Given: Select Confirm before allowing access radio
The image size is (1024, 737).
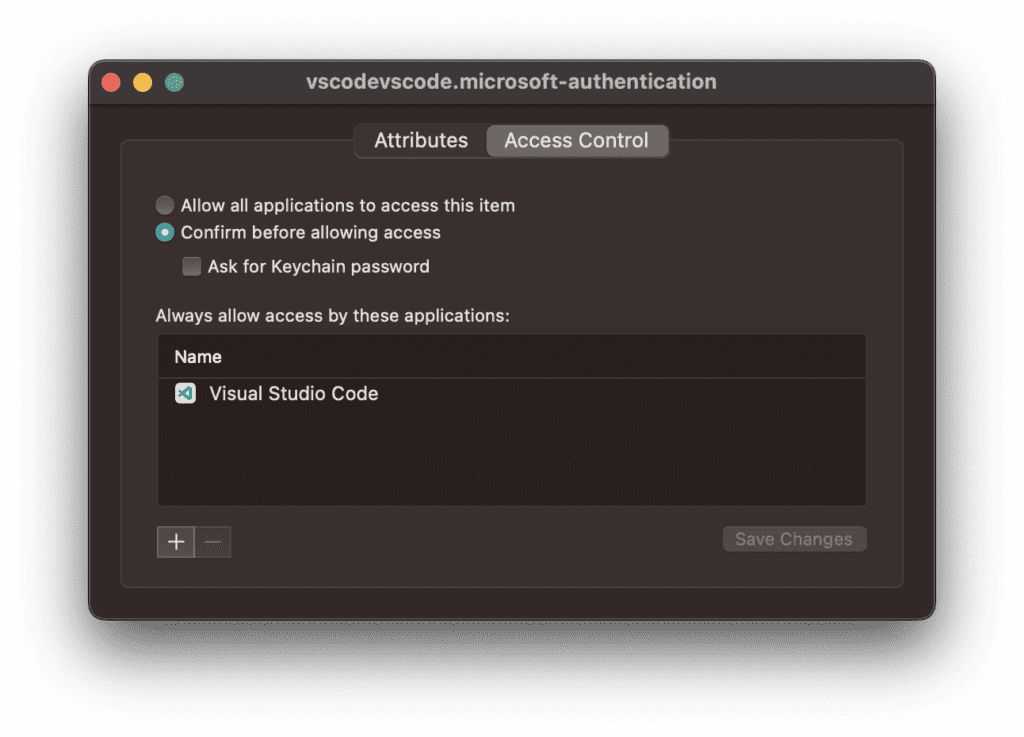Looking at the screenshot, I should pyautogui.click(x=165, y=232).
